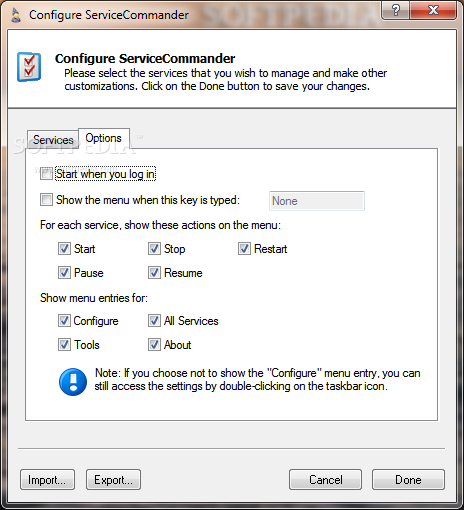Click the 'Please select the services' description text
This screenshot has width=464, height=510.
226,80
